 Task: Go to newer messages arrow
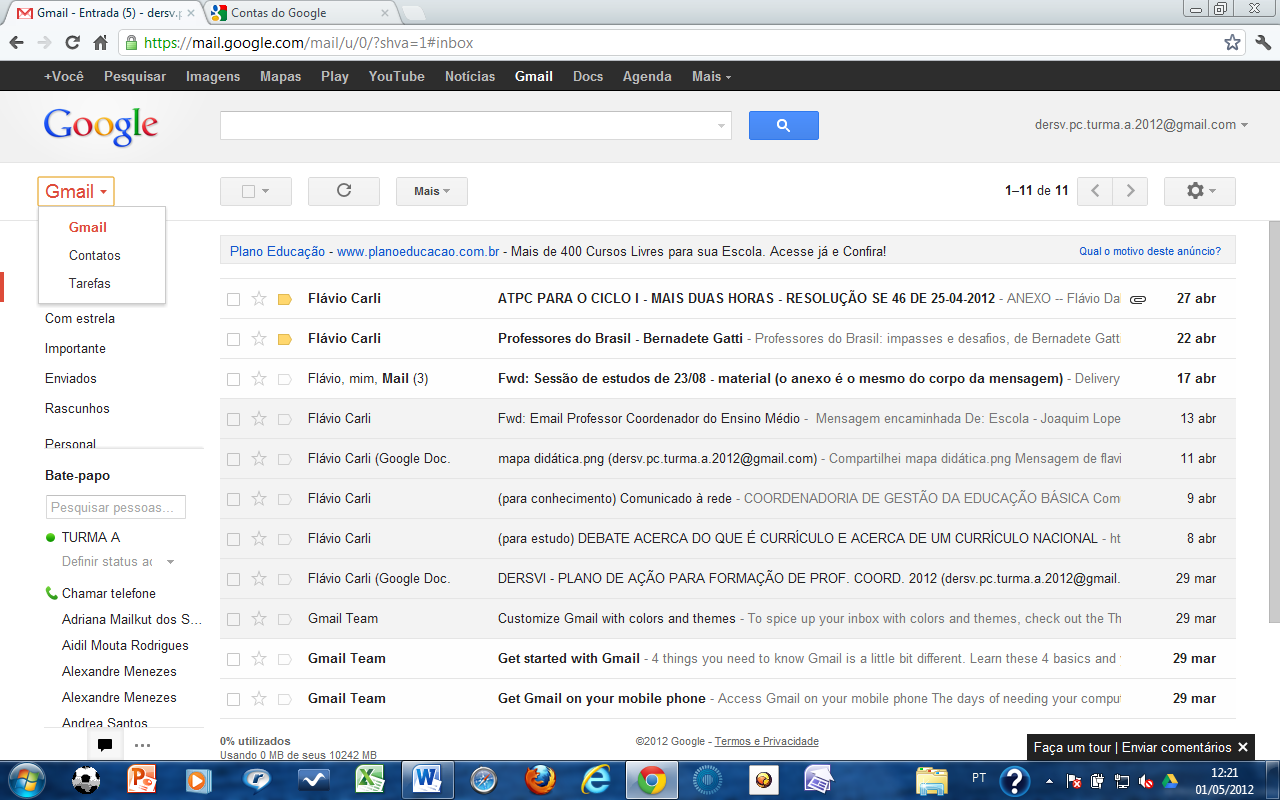[x=1095, y=191]
